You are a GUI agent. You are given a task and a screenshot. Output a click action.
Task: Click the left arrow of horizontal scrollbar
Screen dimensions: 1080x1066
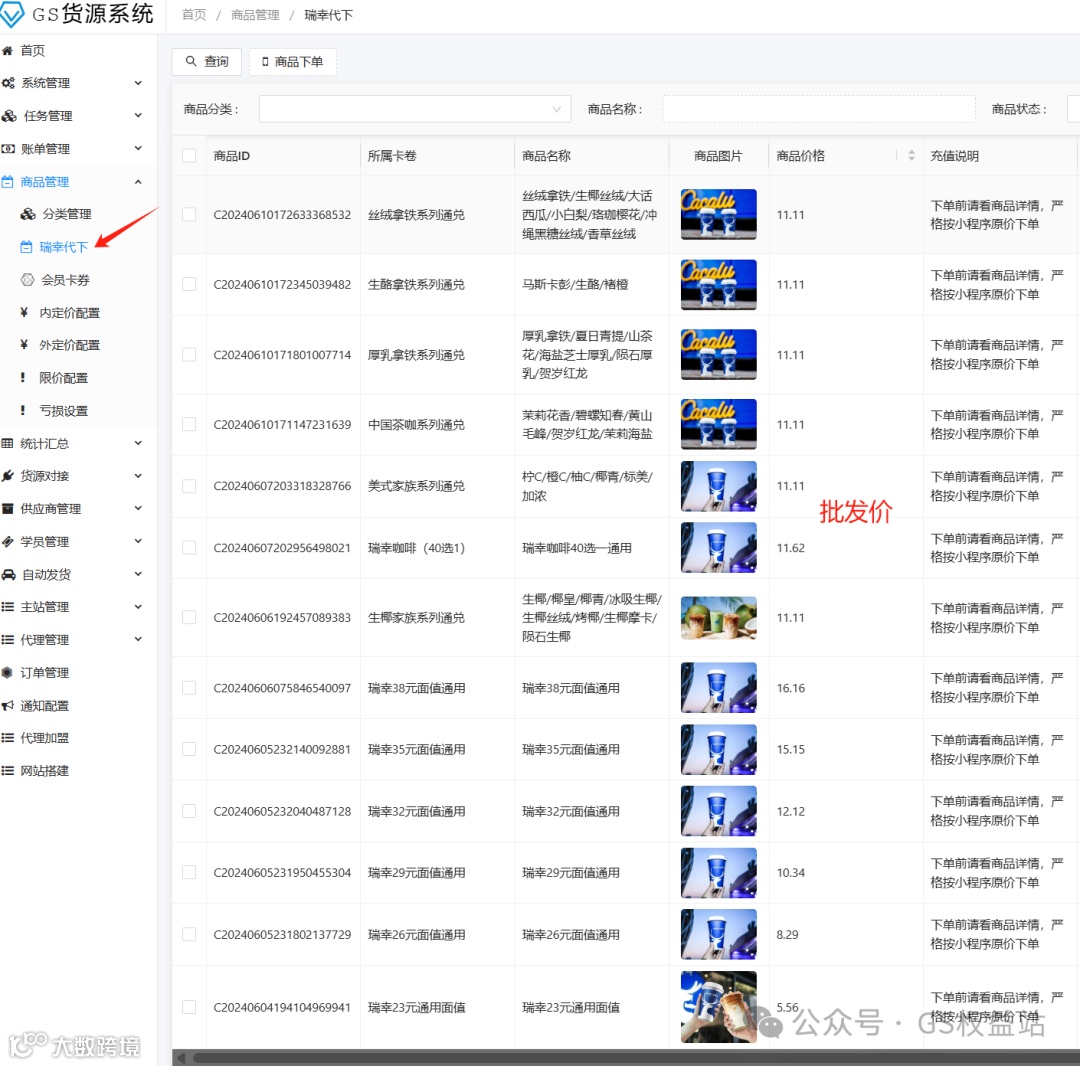pyautogui.click(x=180, y=1058)
